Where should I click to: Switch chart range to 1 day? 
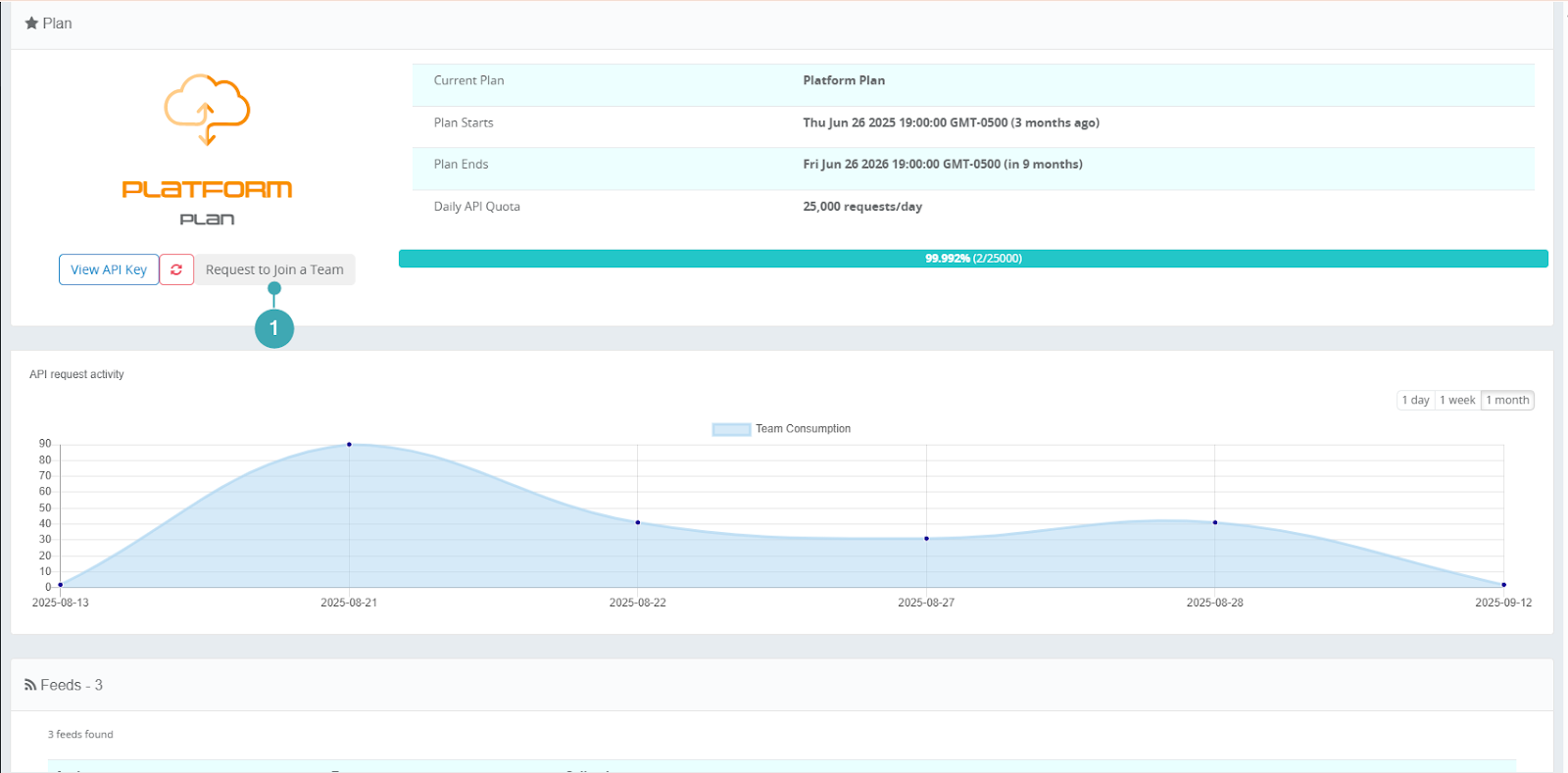pyautogui.click(x=1415, y=400)
